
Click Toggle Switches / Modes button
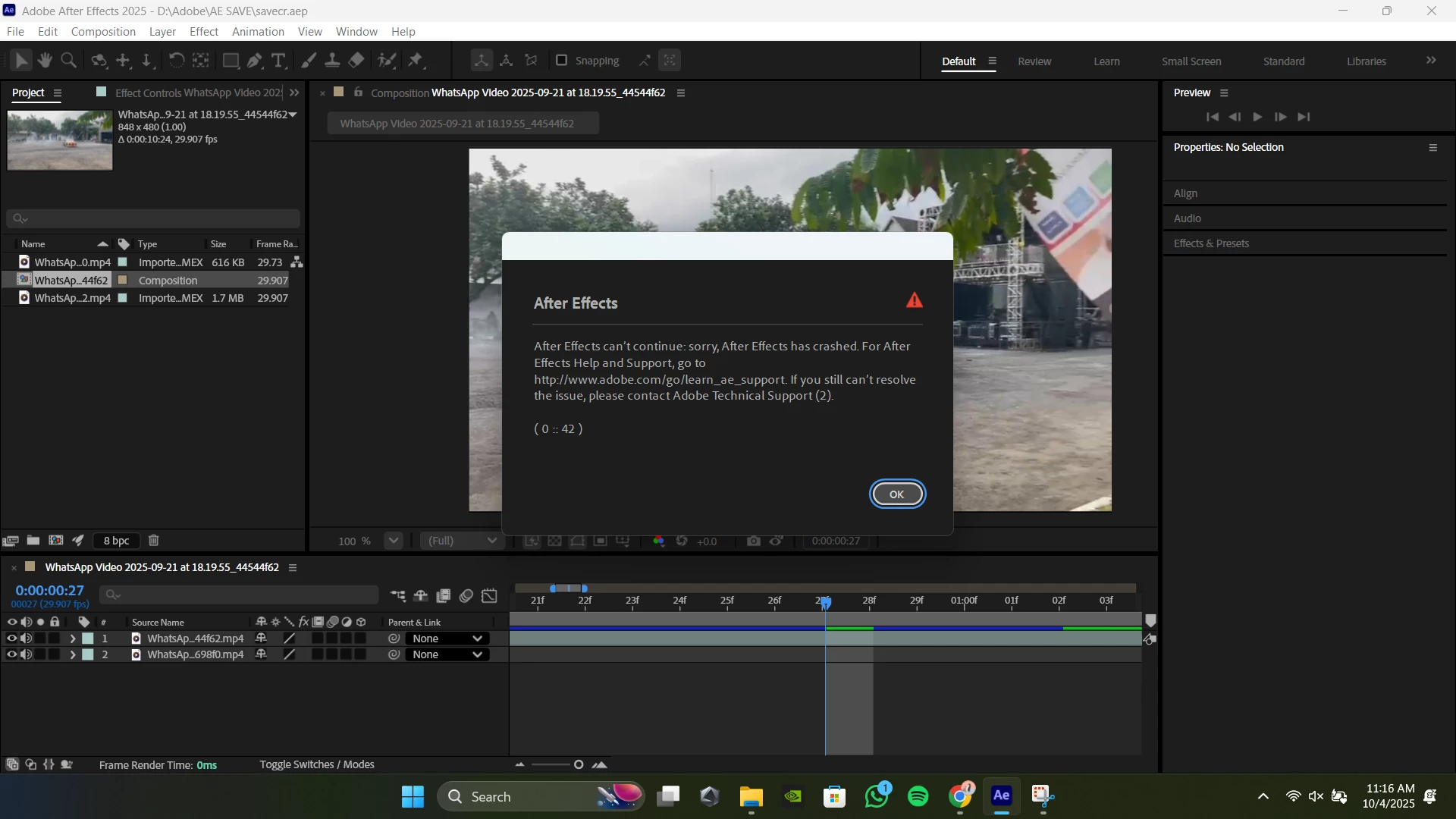click(x=316, y=764)
